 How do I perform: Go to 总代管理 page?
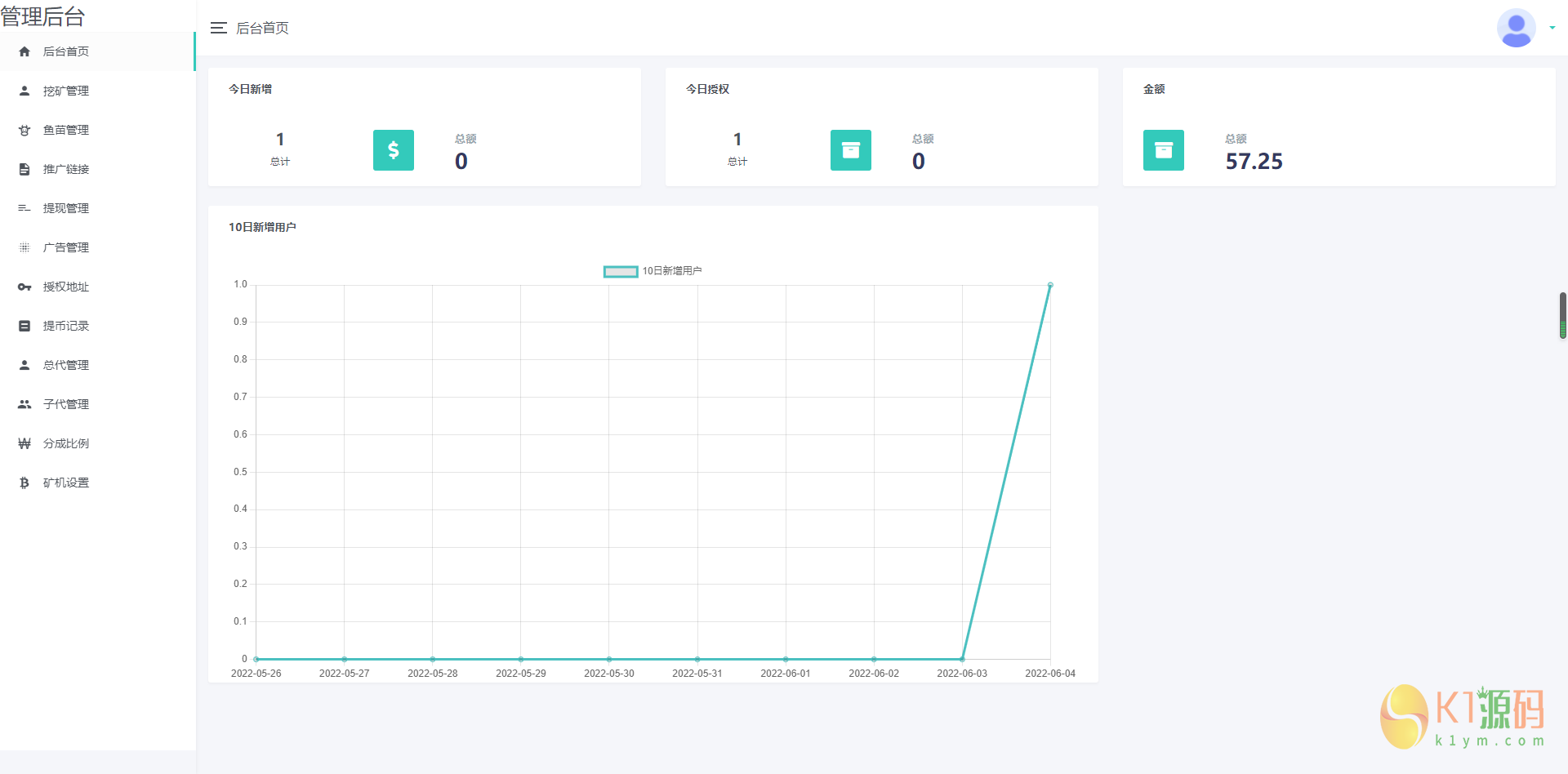(97, 365)
